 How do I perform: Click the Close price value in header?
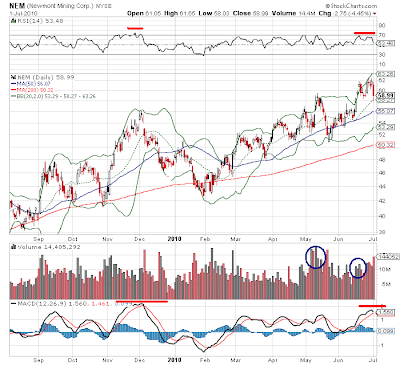click(259, 13)
